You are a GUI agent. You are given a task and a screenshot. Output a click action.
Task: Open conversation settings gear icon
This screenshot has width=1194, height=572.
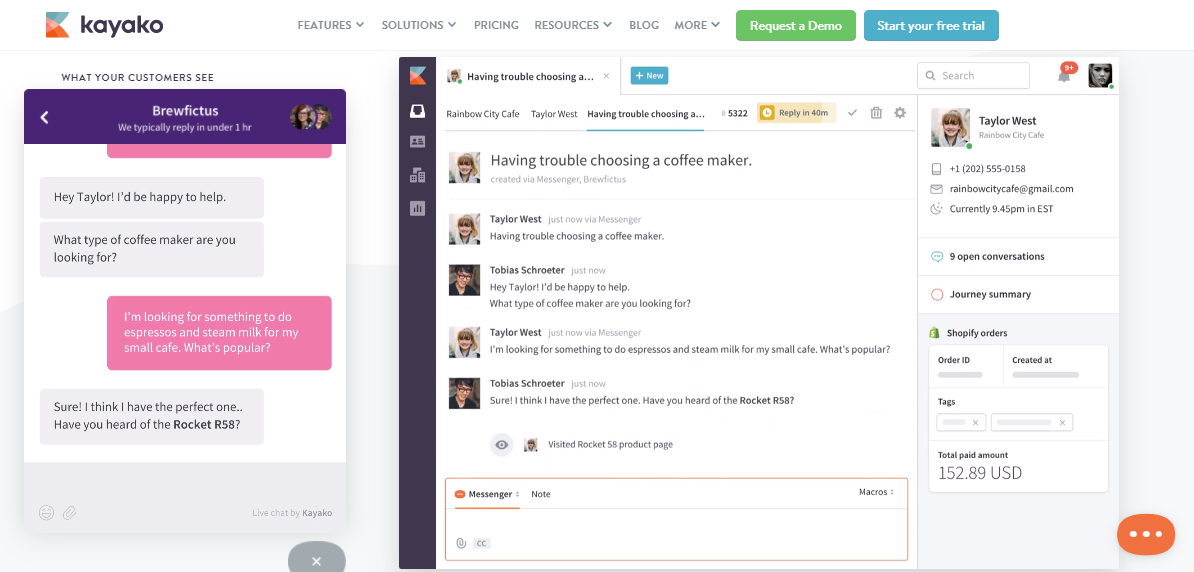900,113
